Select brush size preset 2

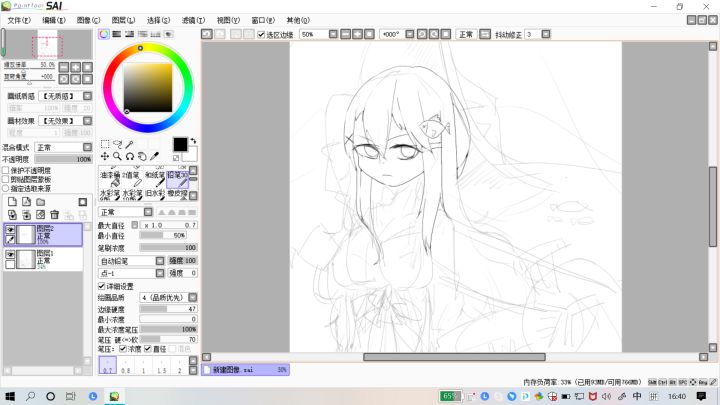[x=180, y=366]
